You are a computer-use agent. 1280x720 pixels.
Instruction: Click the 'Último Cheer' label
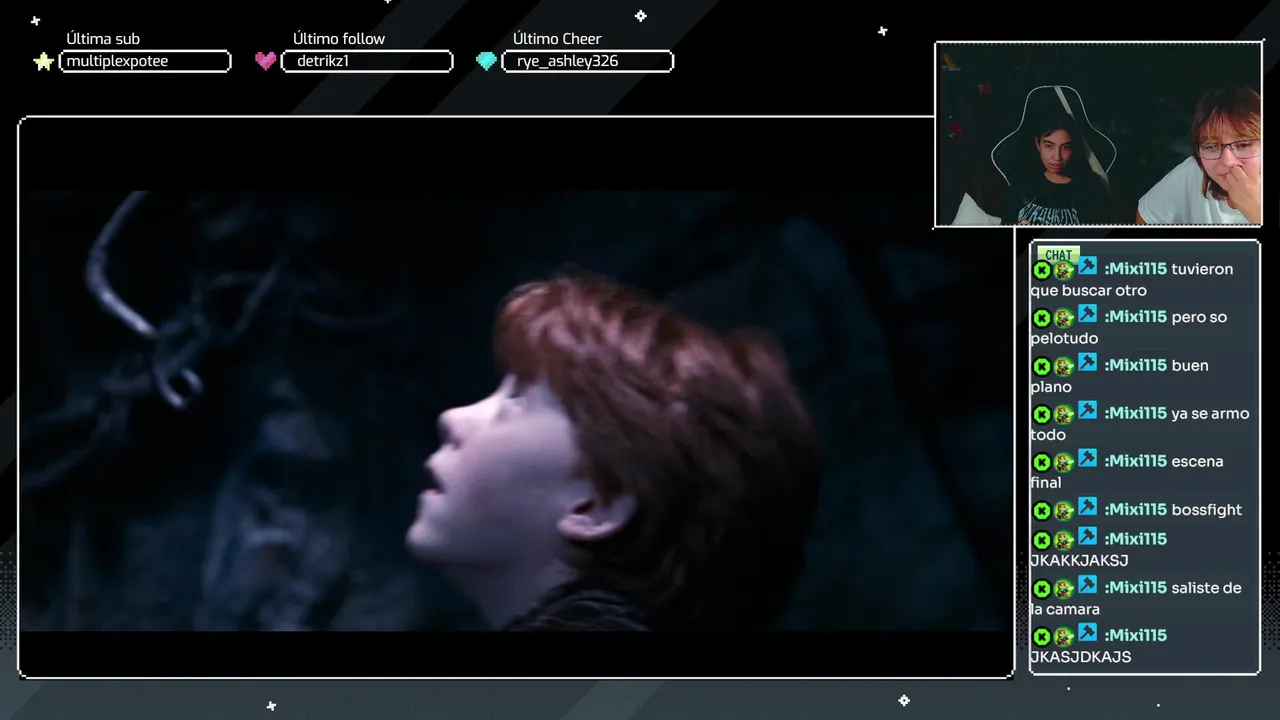tap(557, 39)
